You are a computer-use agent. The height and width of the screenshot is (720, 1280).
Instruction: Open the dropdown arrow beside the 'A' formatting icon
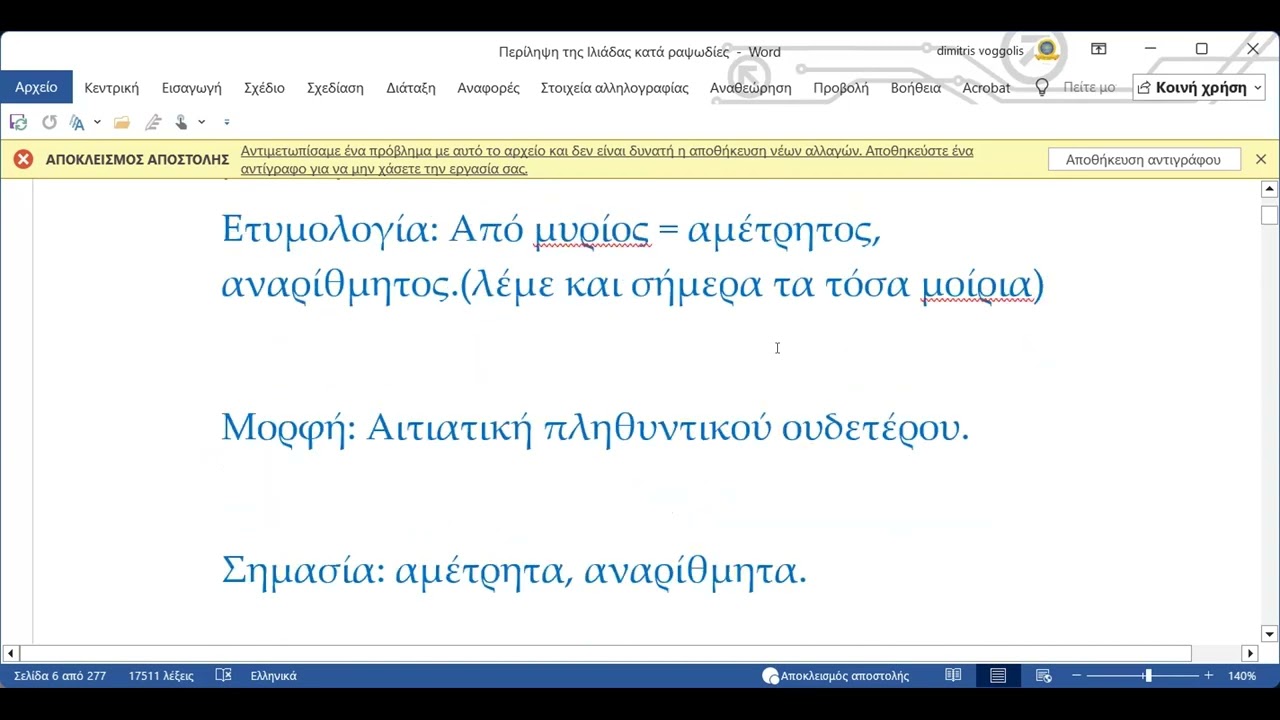(x=97, y=122)
